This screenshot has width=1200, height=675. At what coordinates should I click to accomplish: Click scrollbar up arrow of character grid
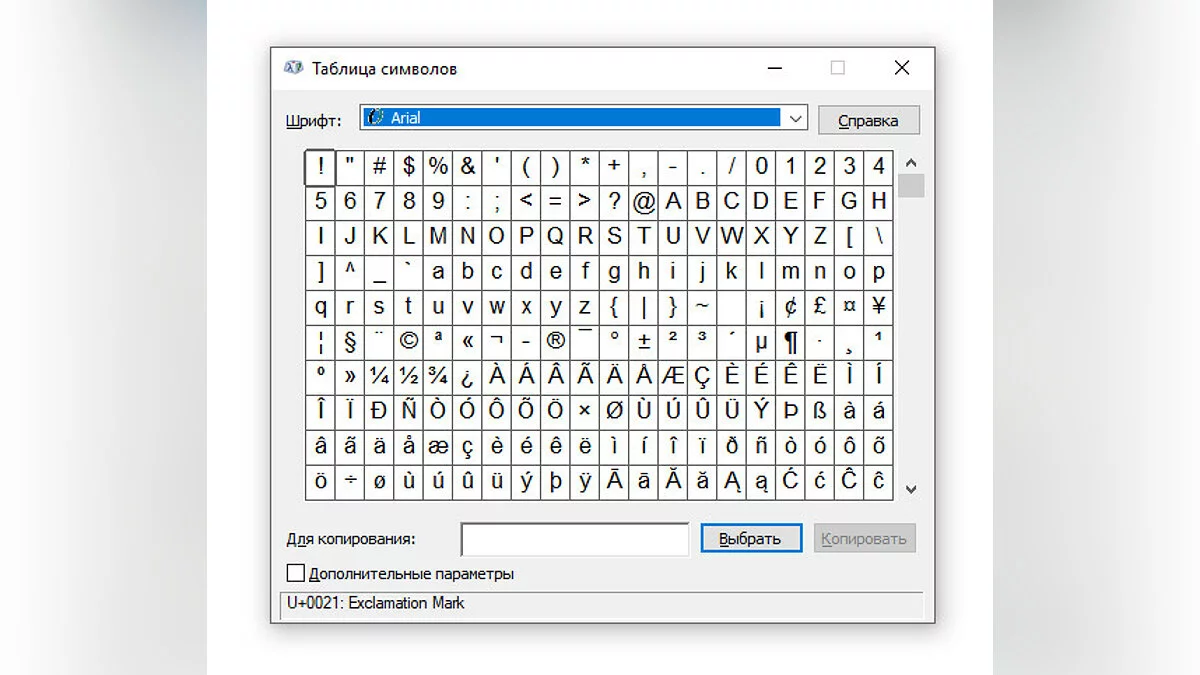coord(910,163)
